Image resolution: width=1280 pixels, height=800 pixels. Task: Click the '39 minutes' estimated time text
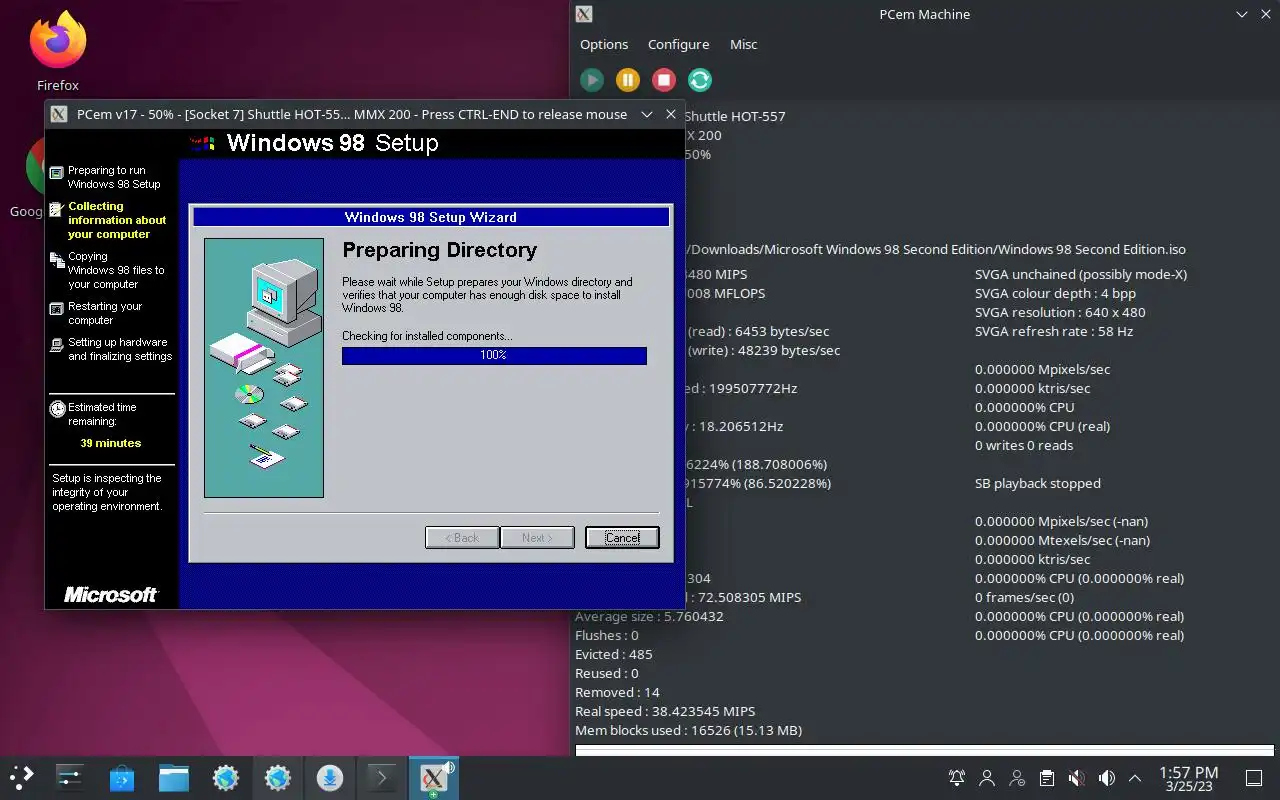click(111, 443)
